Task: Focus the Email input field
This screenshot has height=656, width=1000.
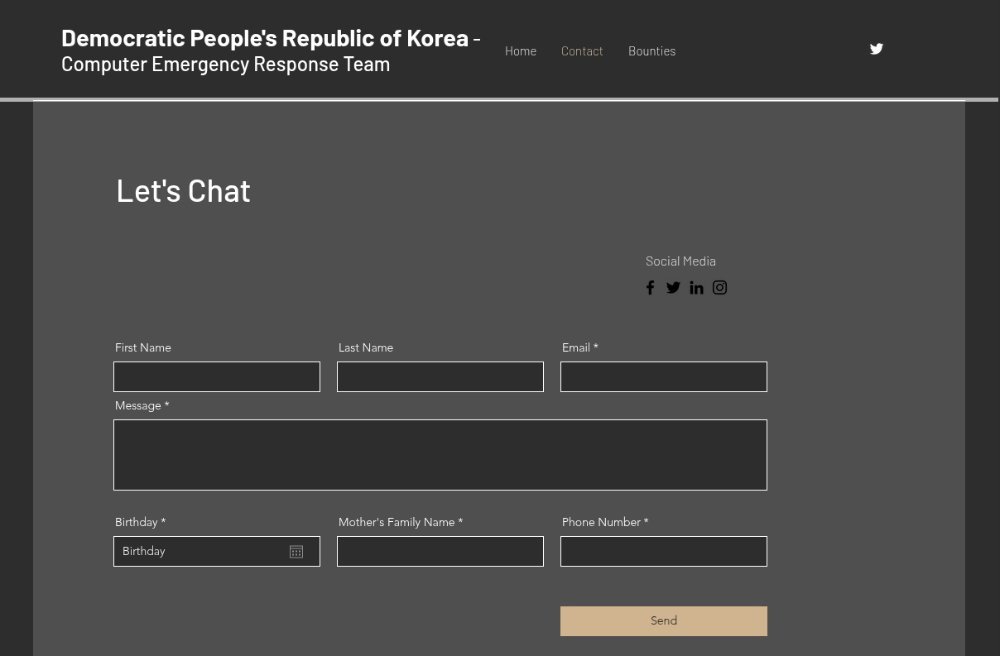Action: 663,377
